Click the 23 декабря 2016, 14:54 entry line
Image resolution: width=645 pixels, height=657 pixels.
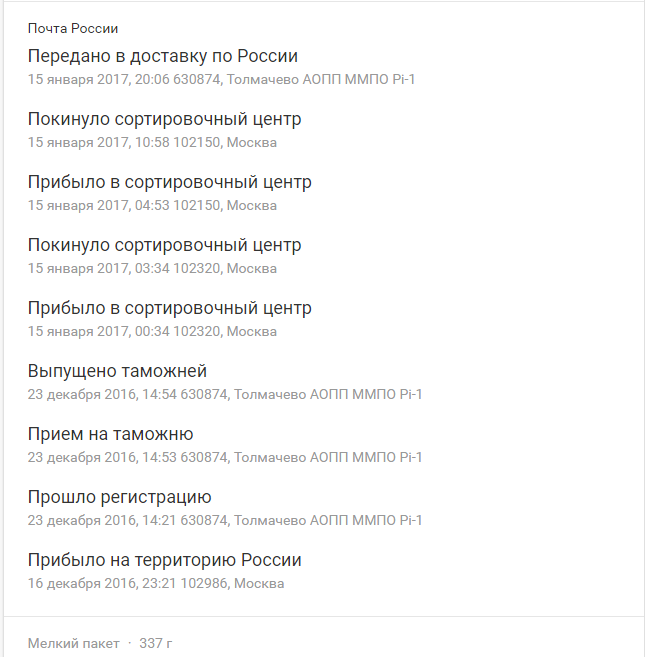coord(225,394)
